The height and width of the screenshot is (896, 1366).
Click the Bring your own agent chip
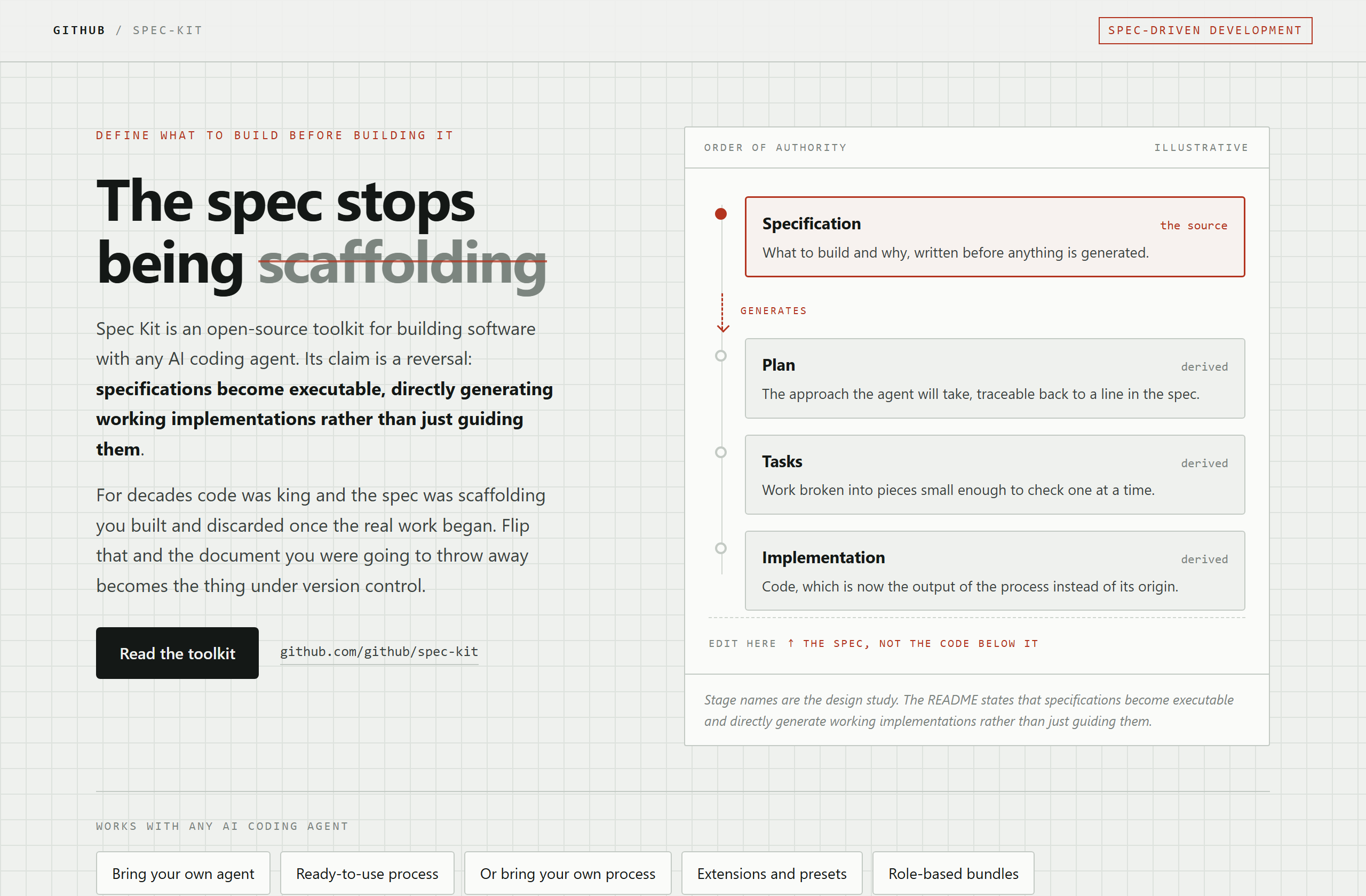point(183,873)
